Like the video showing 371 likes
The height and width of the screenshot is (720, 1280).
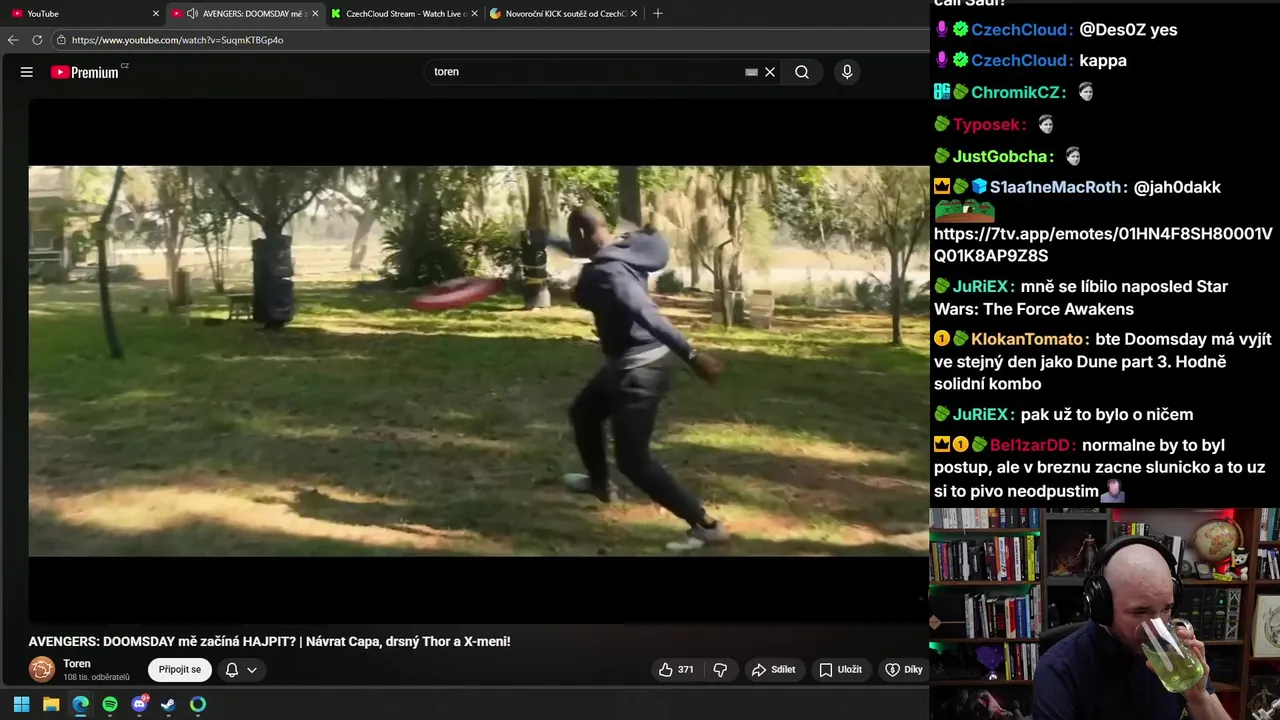click(676, 670)
